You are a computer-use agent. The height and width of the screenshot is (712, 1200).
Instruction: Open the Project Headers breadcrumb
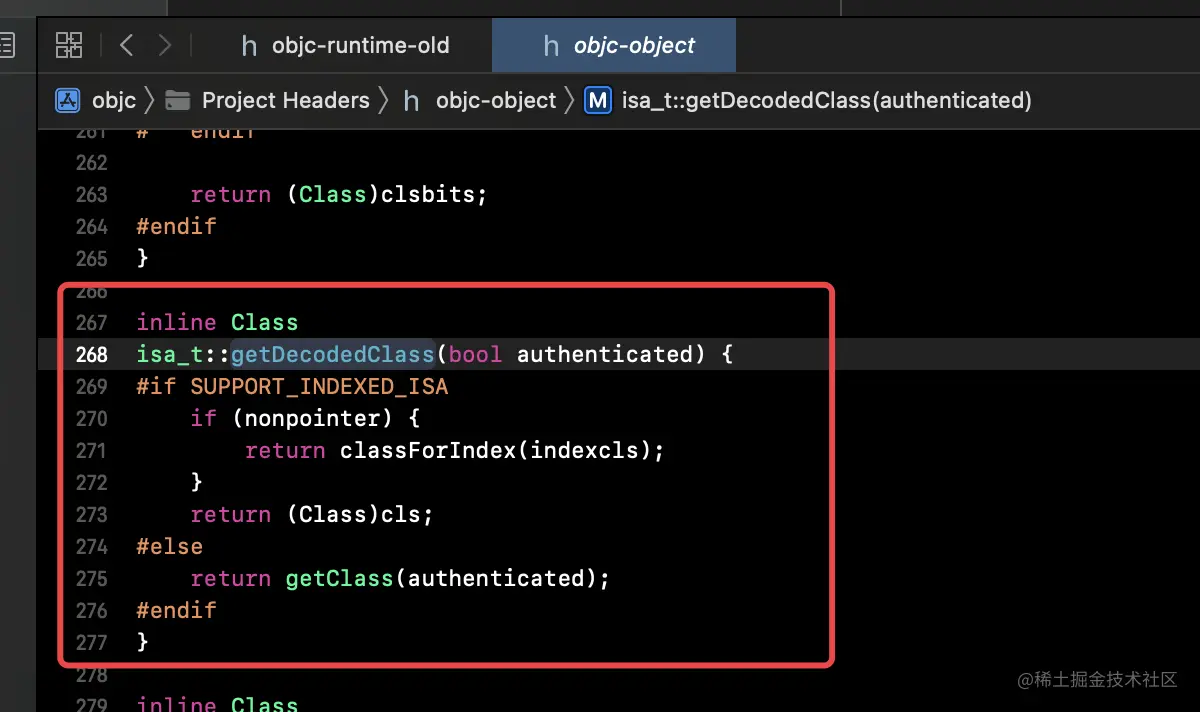[x=286, y=100]
